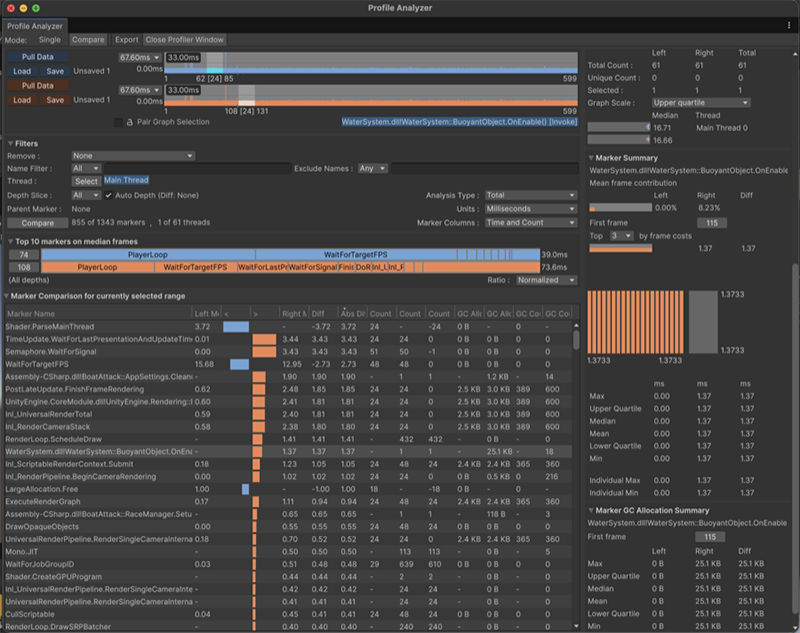Collapse the Marker Comparison section
Viewport: 800px width, 633px height.
[x=6, y=296]
